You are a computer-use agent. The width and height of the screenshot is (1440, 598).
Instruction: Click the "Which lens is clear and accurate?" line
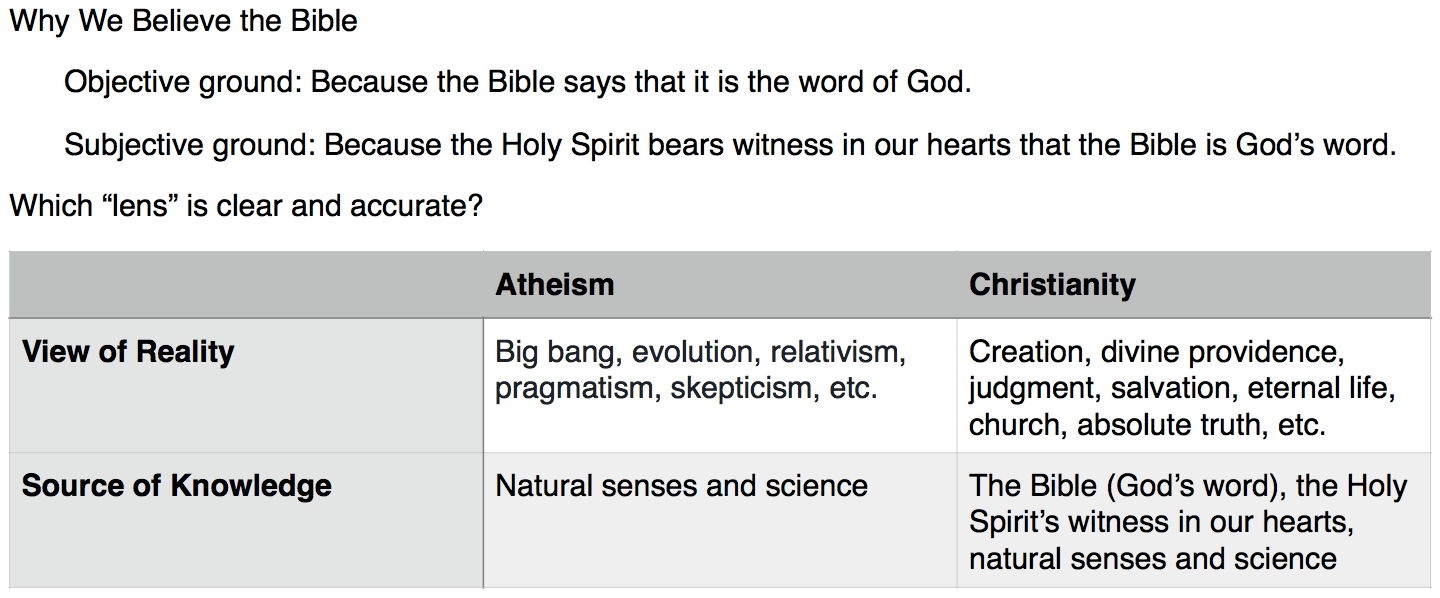pos(246,206)
